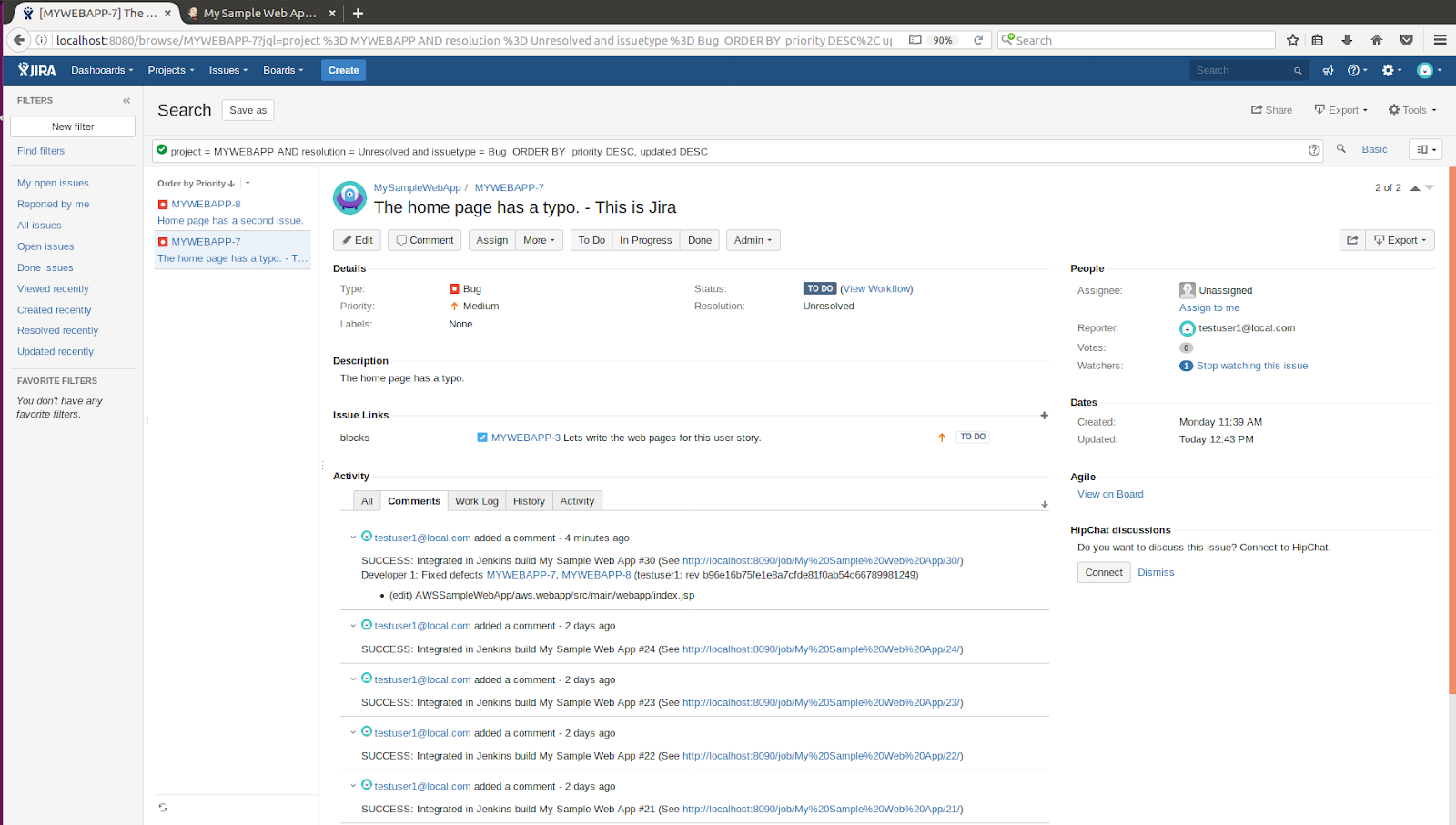Run the search with magnifier icon
Screen dimensions: 1456x825
[x=1340, y=149]
